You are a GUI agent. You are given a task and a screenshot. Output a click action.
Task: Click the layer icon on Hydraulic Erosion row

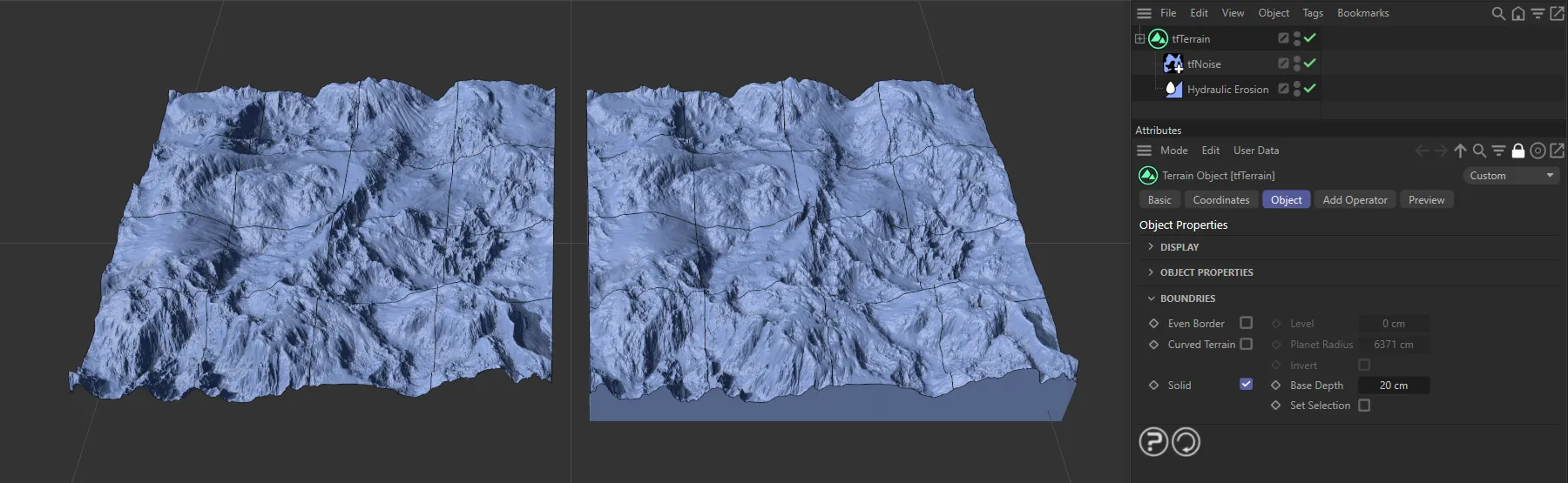(x=1283, y=89)
